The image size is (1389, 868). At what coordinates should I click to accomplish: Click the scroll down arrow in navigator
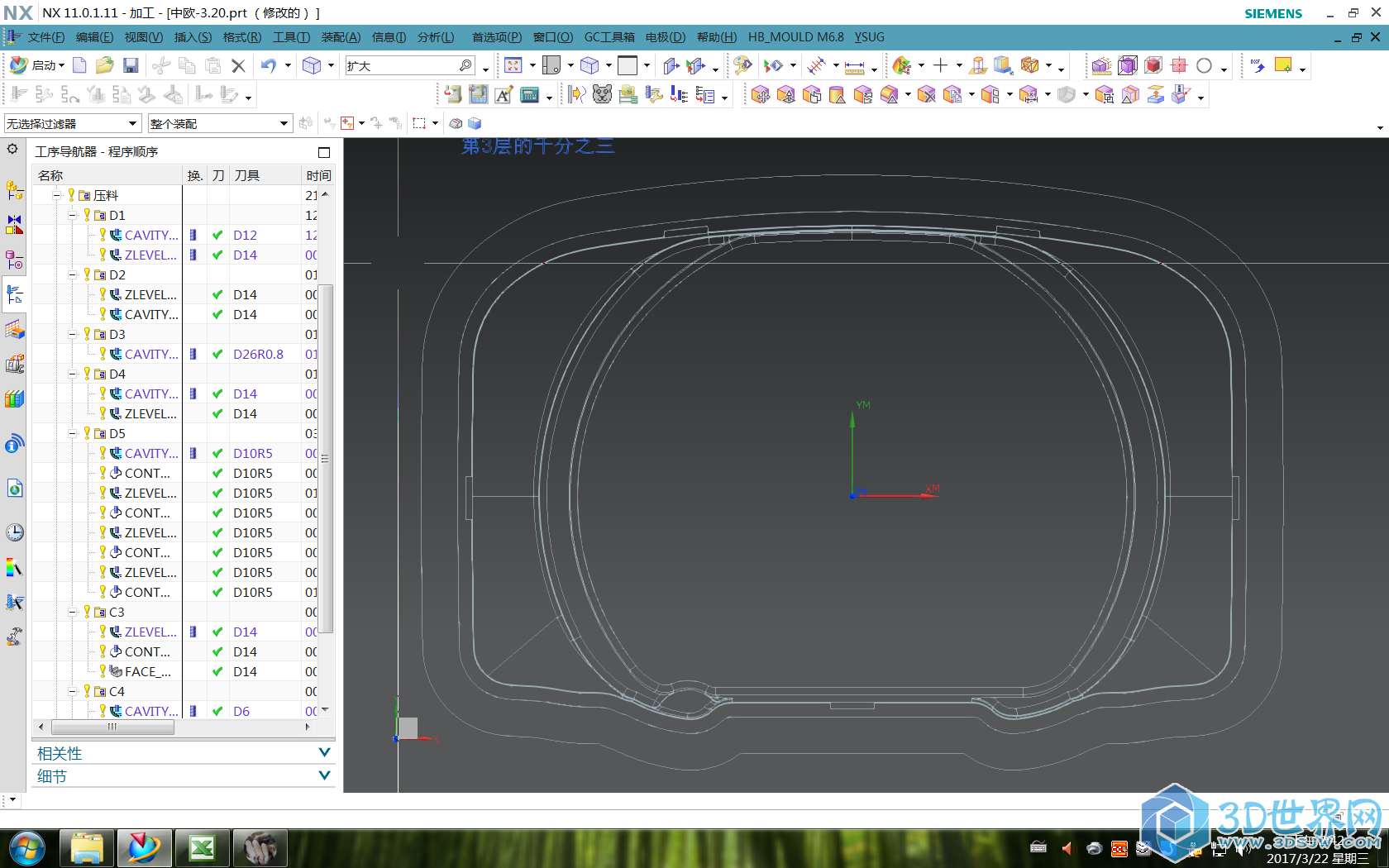pos(325,710)
